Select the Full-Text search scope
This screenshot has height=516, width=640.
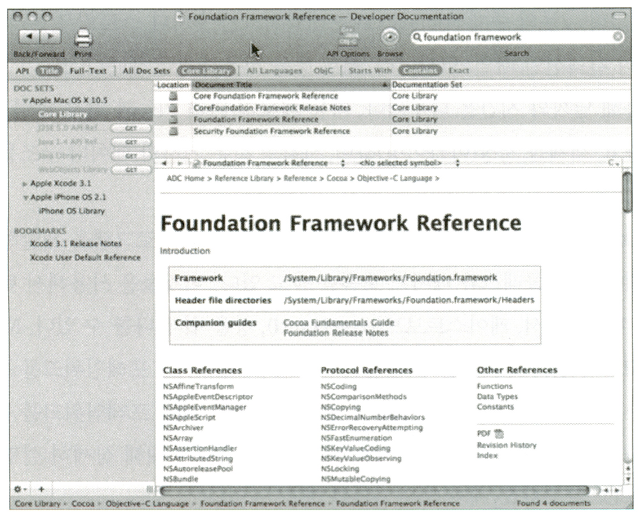click(x=88, y=71)
